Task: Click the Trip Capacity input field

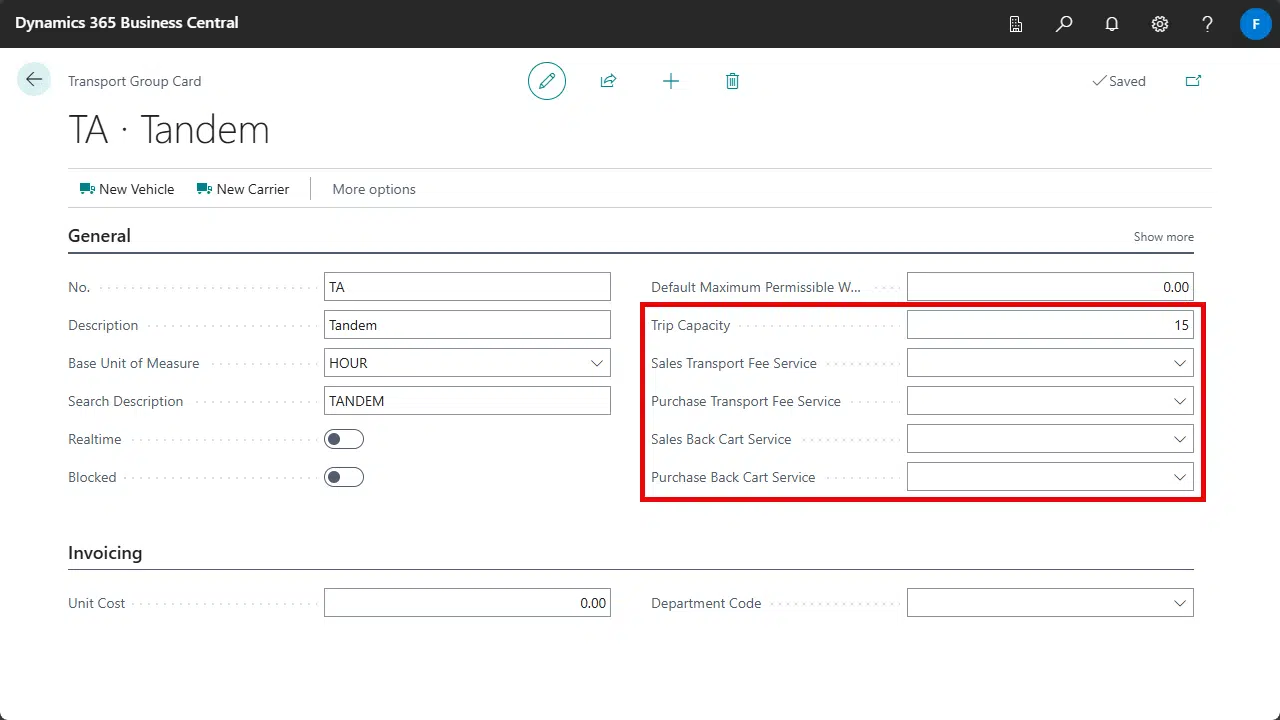Action: 1049,325
